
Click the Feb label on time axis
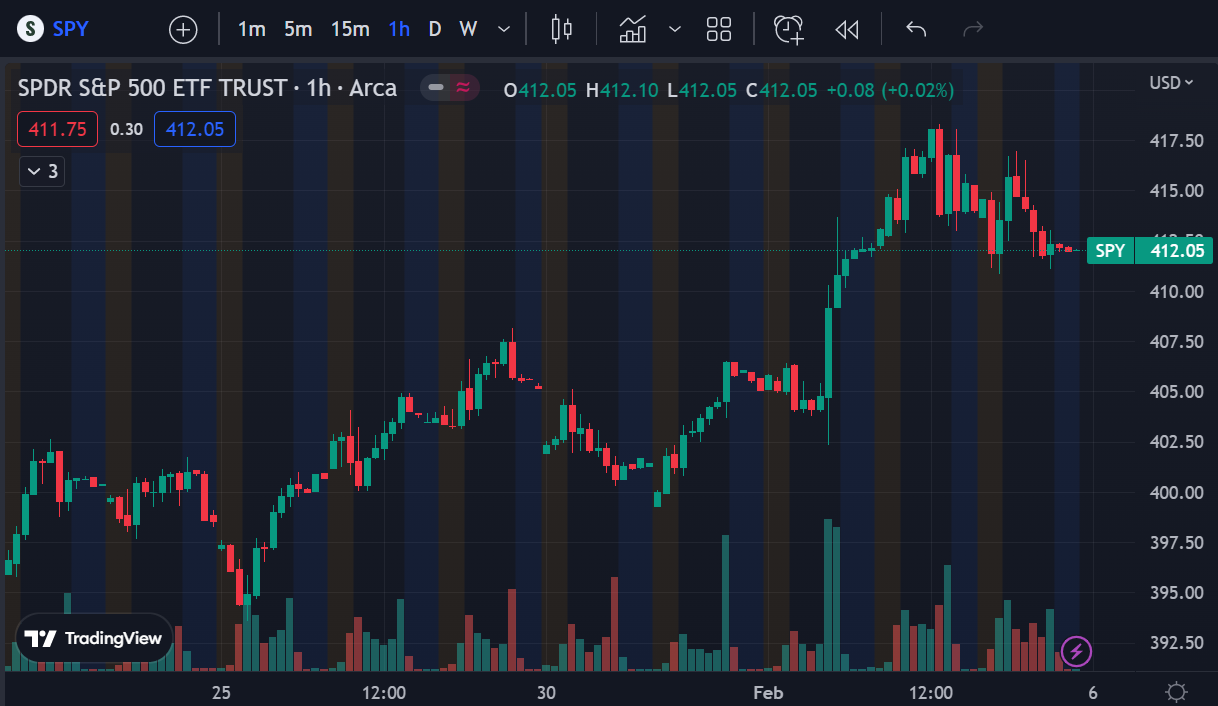(768, 693)
